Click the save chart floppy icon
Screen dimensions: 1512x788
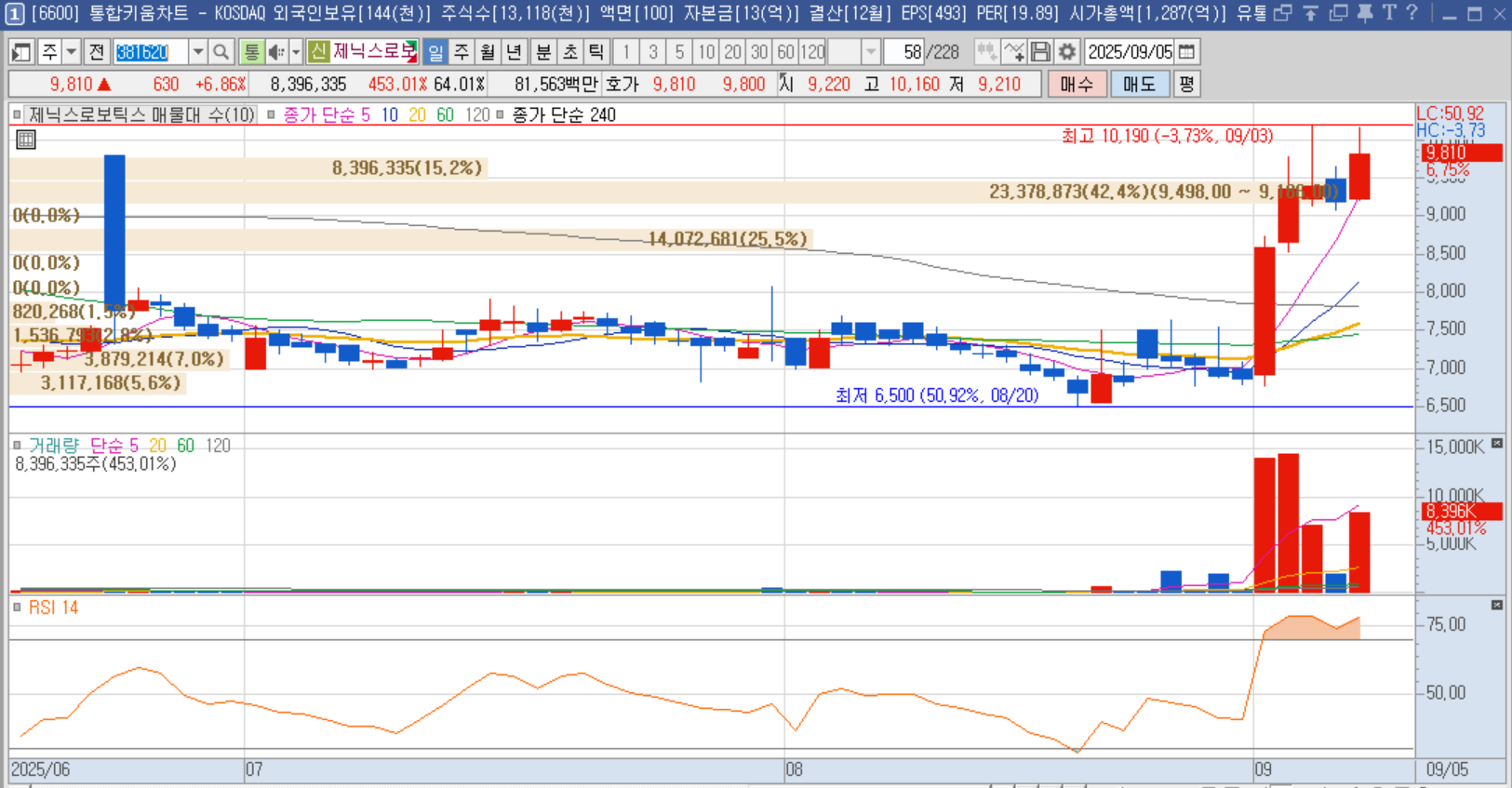coord(1041,52)
